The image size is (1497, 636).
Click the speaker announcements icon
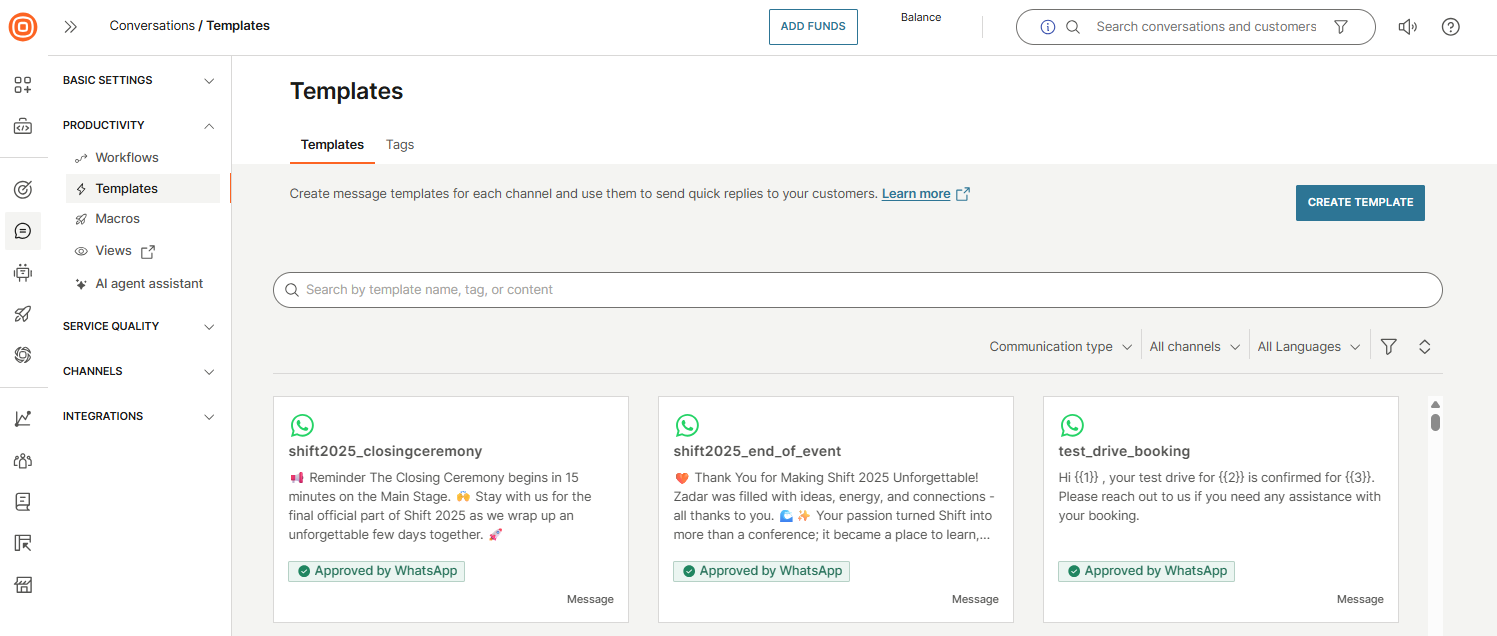click(x=1407, y=27)
